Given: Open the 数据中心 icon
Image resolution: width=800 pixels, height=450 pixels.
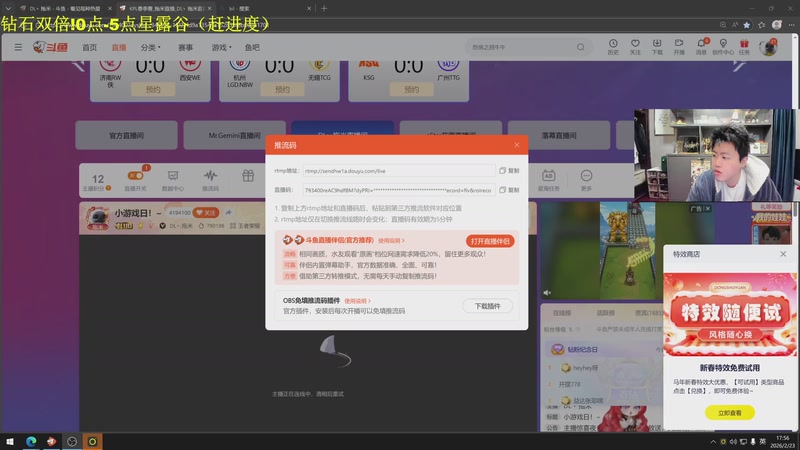Looking at the screenshot, I should point(173,180).
